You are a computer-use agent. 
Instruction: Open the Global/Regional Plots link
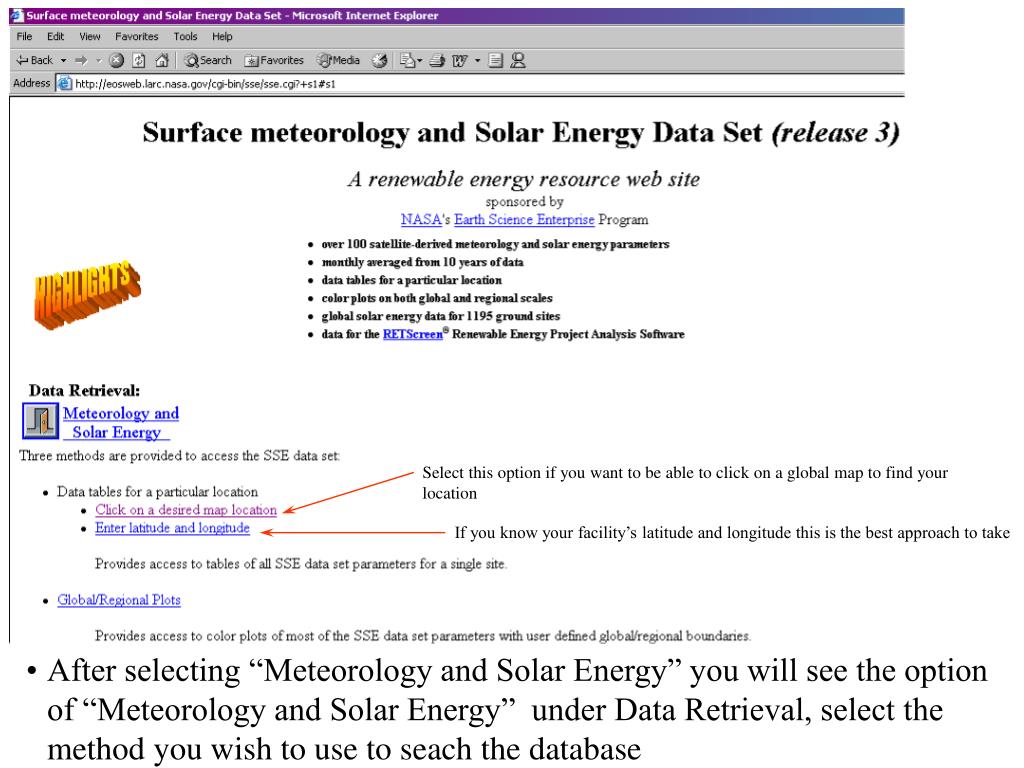click(119, 600)
